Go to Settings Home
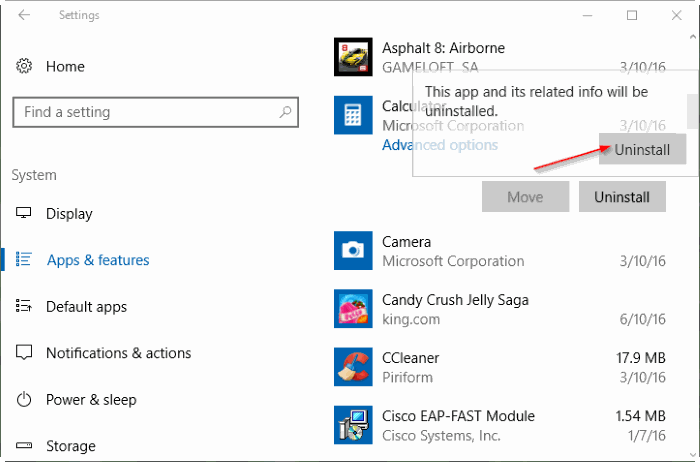Viewport: 700px width, 462px height. click(x=65, y=67)
